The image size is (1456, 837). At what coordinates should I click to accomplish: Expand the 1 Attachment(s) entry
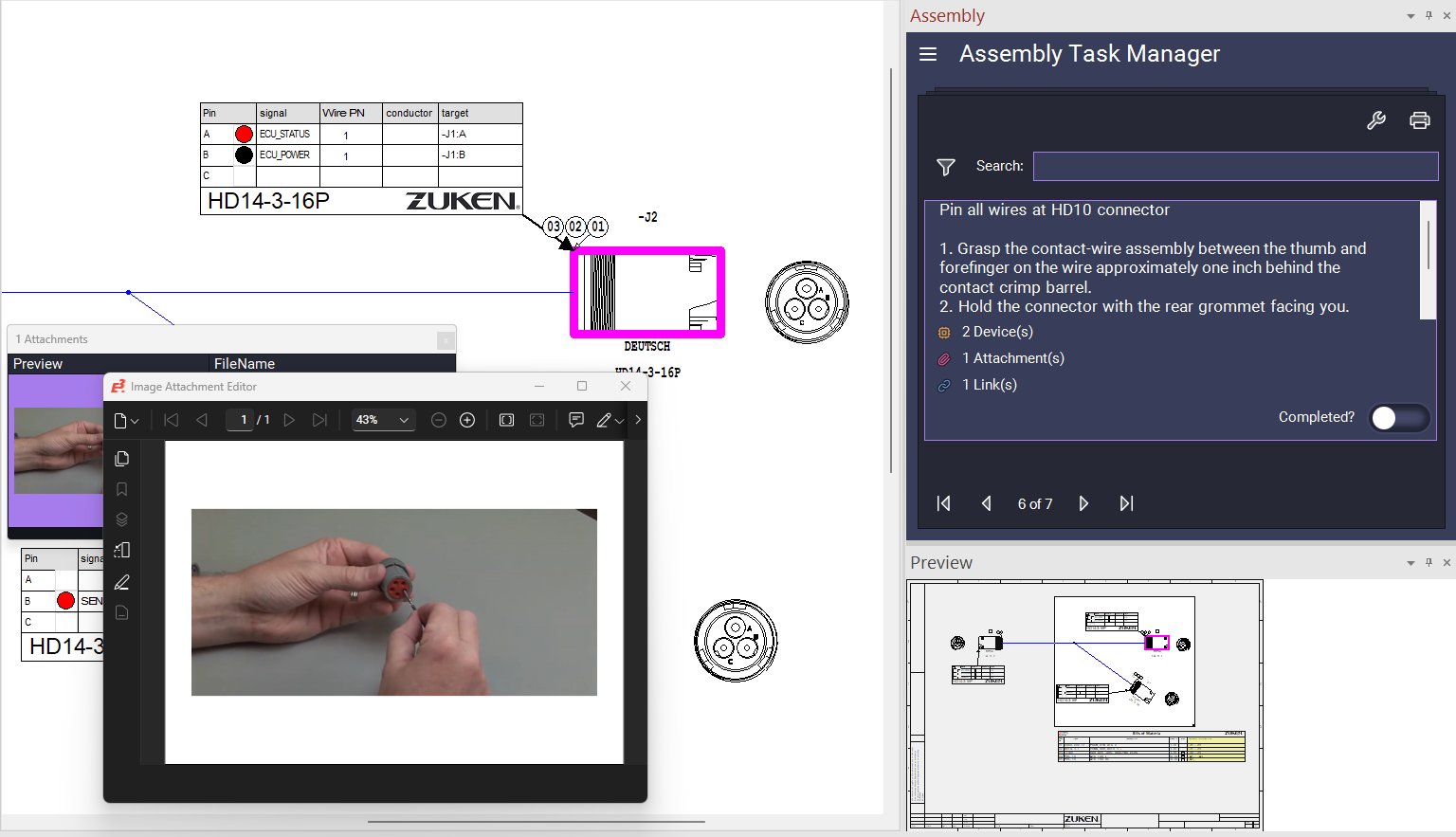[1012, 358]
